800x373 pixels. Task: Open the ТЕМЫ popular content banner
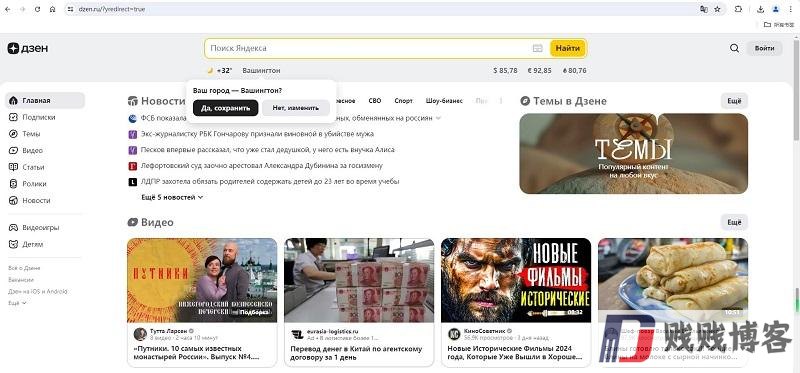(634, 154)
